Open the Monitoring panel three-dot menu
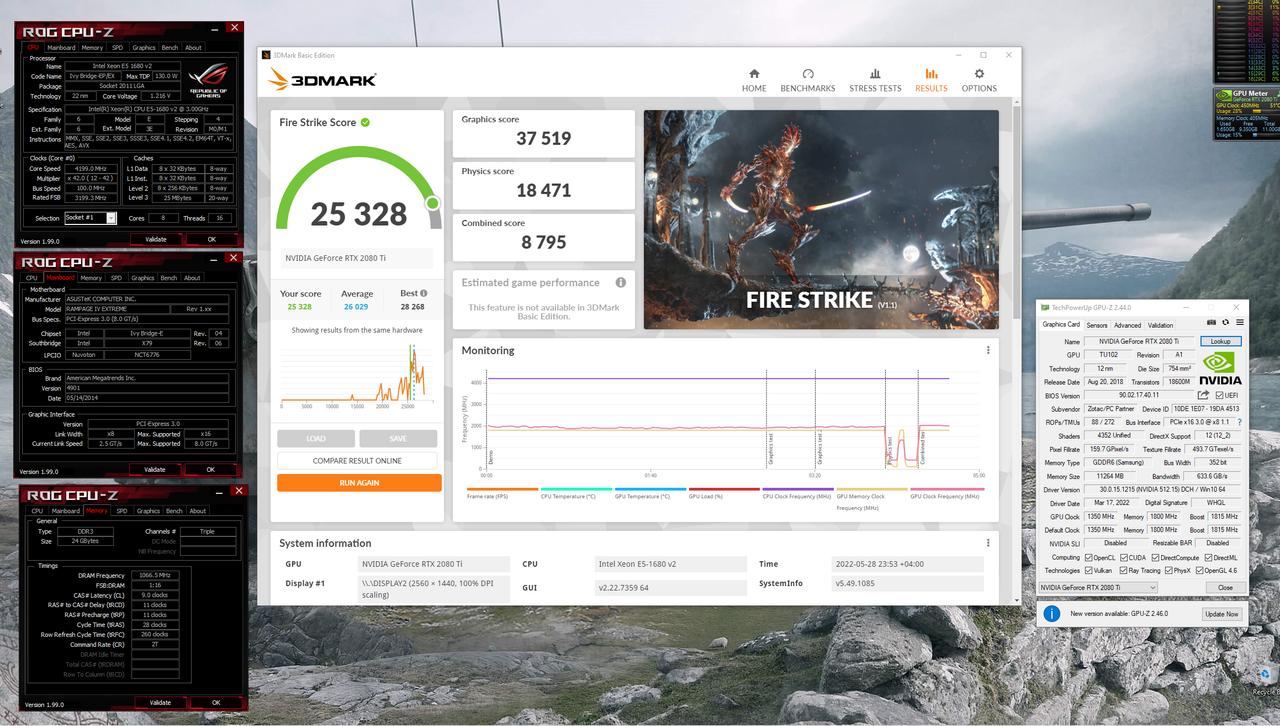This screenshot has height=726, width=1280. pos(988,351)
